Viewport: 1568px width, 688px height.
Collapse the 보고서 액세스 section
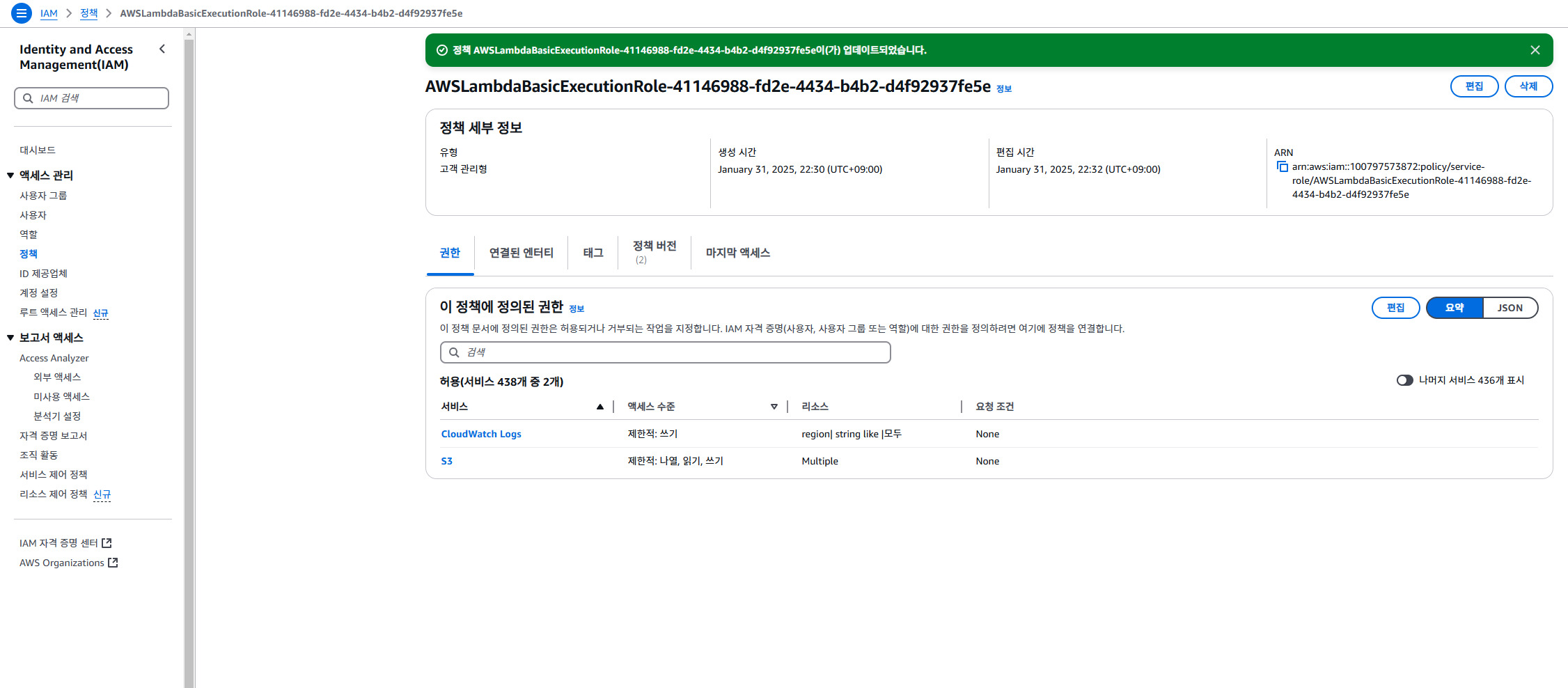pos(10,338)
